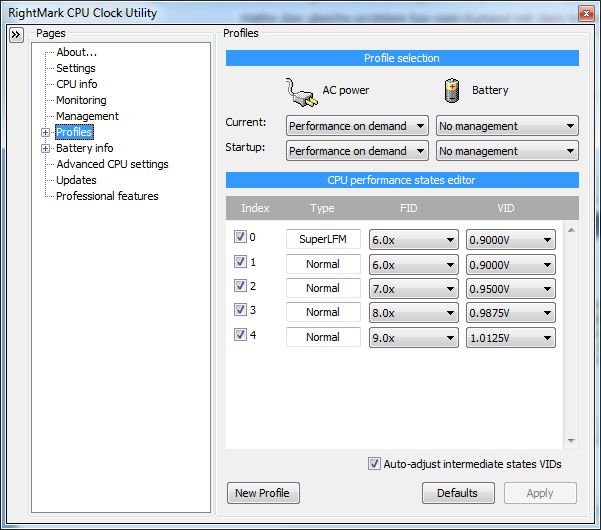Click the SuperLFM type field
The width and height of the screenshot is (601, 530).
(x=323, y=239)
